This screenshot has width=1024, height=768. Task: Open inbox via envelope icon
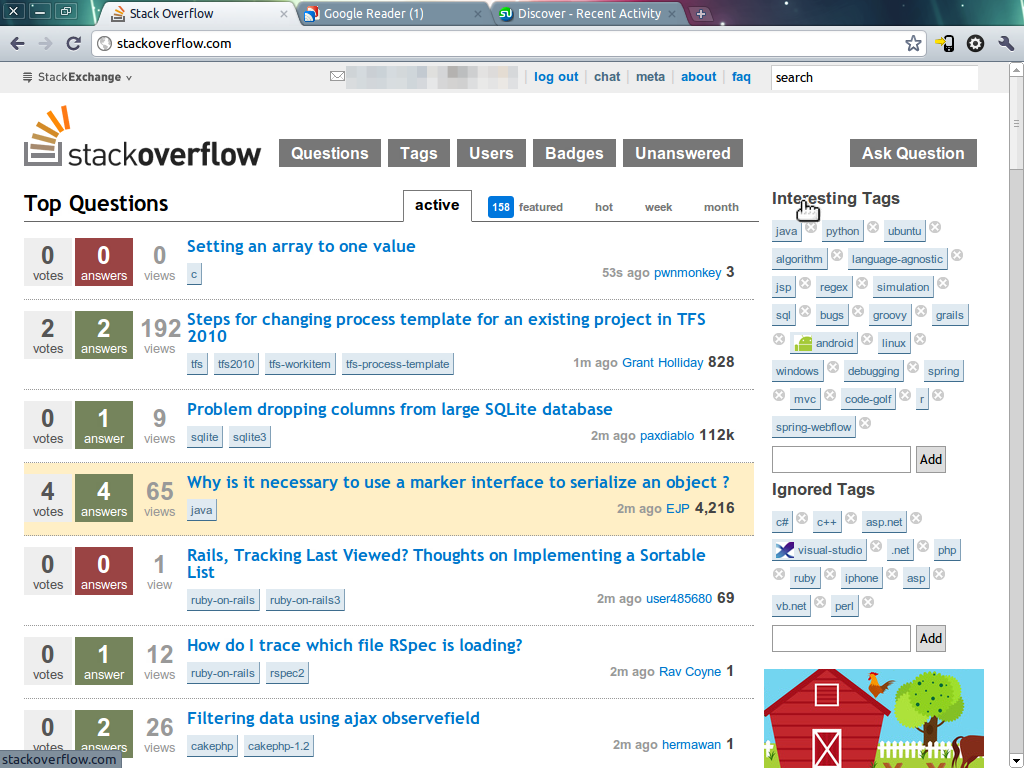[337, 76]
